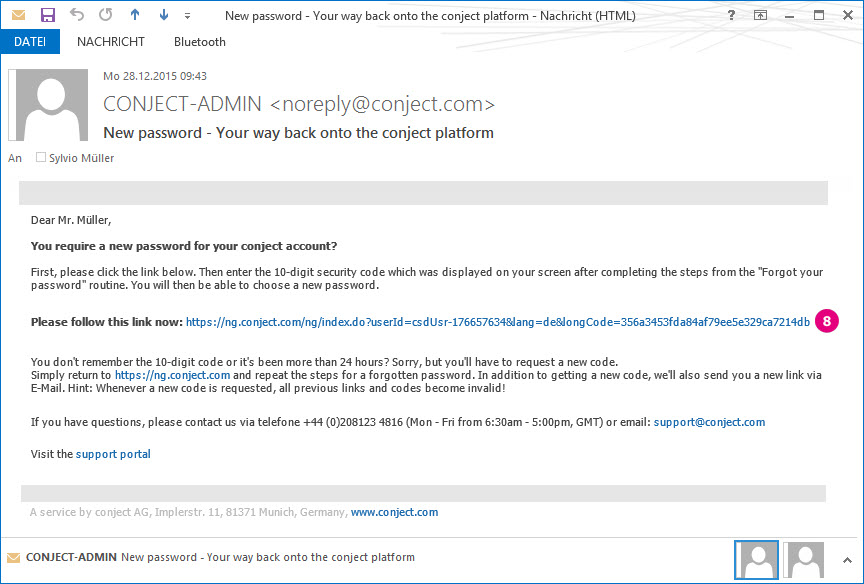Viewport: 864px width, 584px height.
Task: Maximize the message window
Action: (819, 15)
